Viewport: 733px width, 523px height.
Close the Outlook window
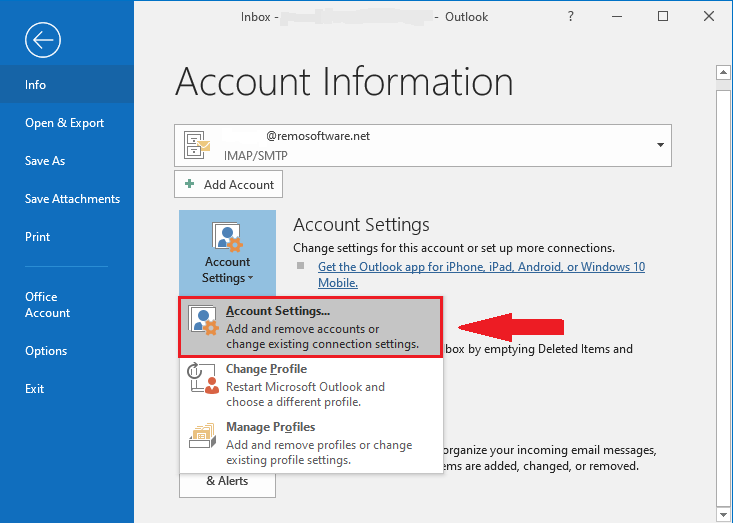(x=709, y=16)
